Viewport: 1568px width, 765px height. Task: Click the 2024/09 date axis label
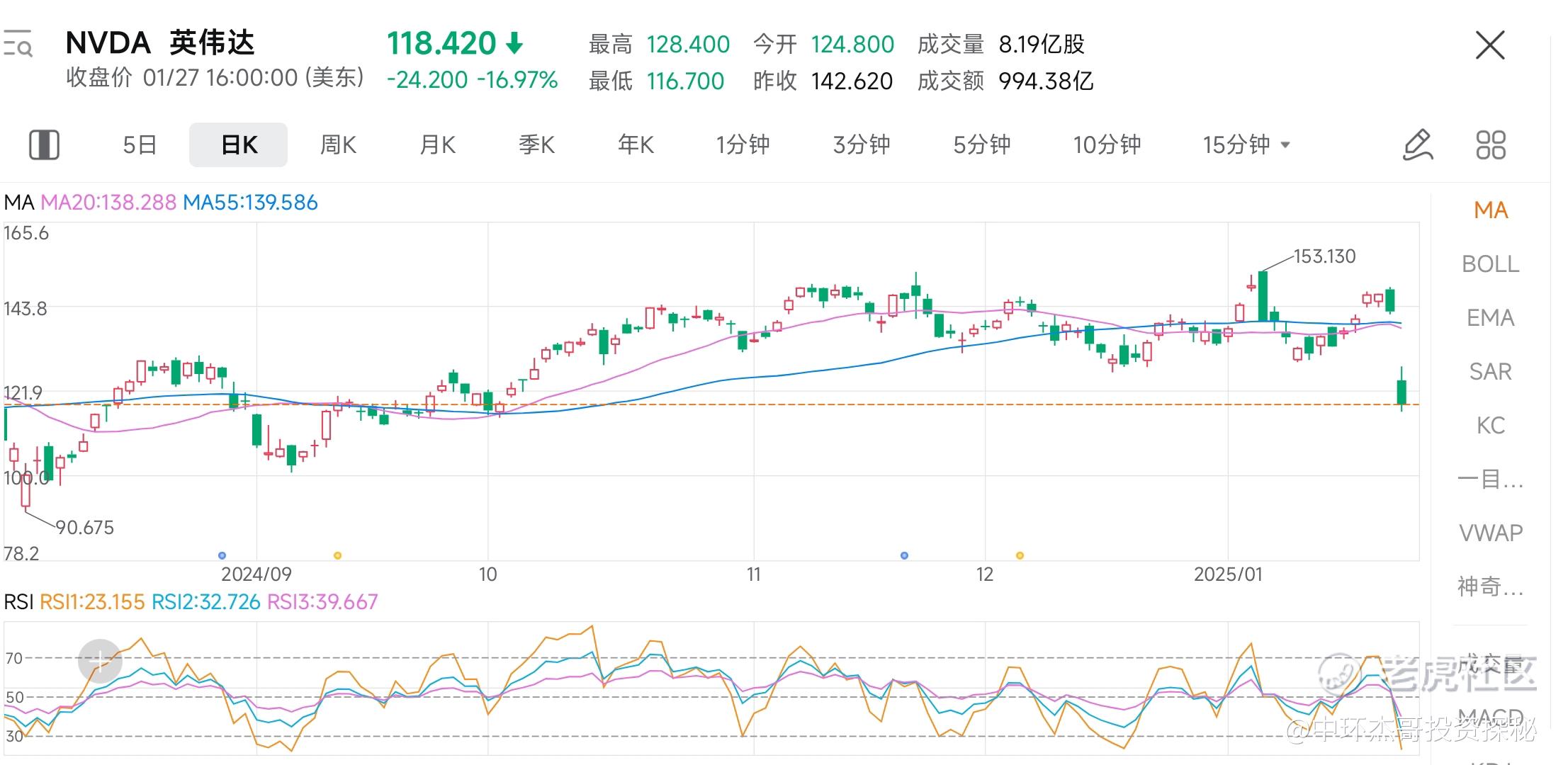[x=256, y=574]
